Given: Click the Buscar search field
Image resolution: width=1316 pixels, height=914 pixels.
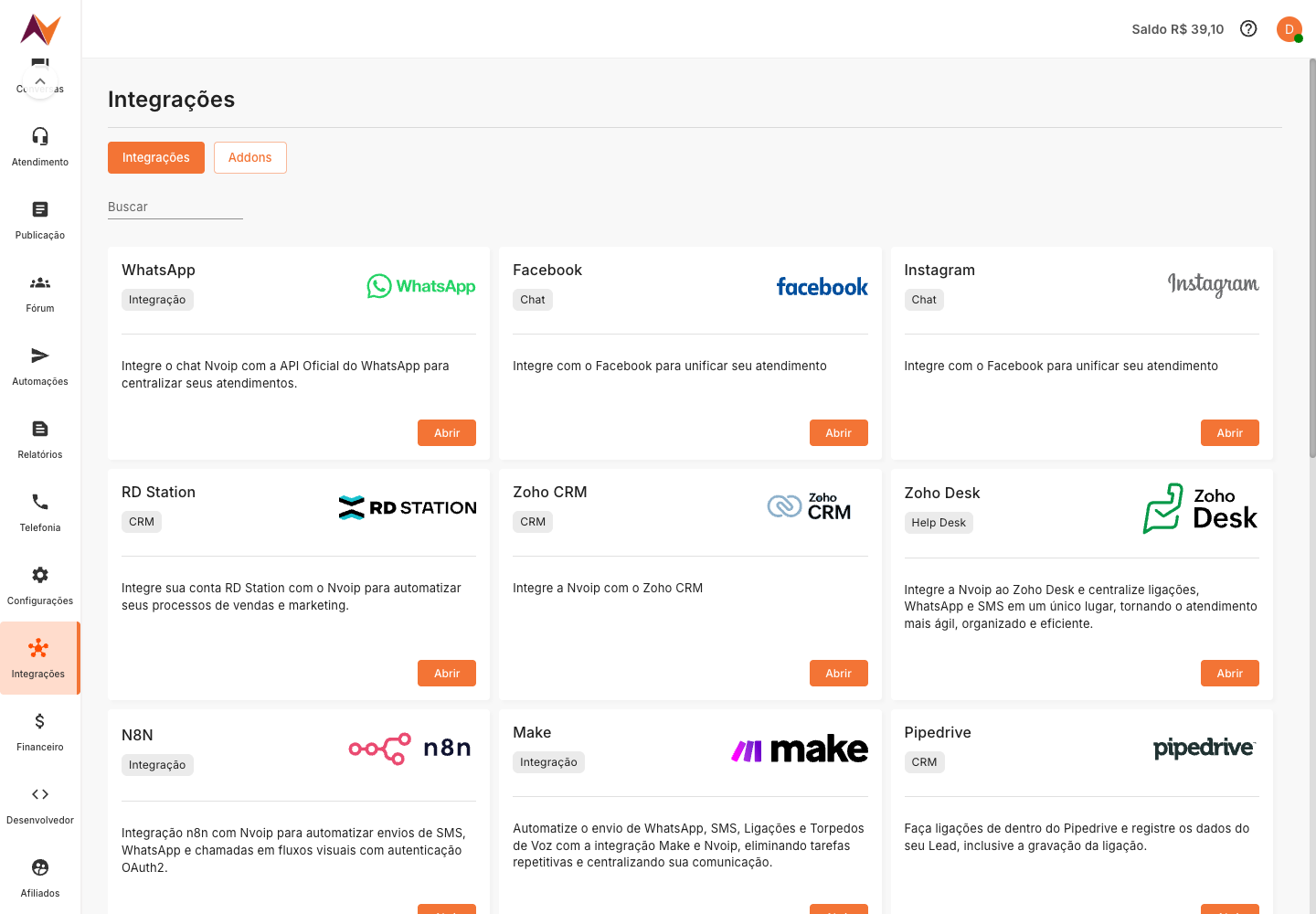Looking at the screenshot, I should click(175, 207).
